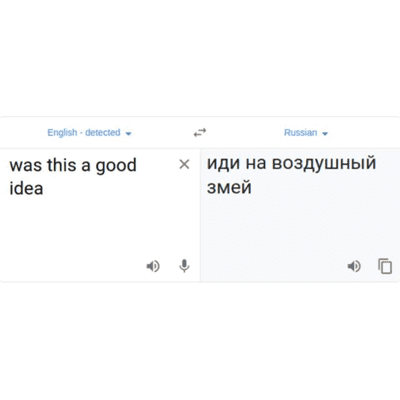
Task: Copy the Russian translation
Action: tap(385, 266)
